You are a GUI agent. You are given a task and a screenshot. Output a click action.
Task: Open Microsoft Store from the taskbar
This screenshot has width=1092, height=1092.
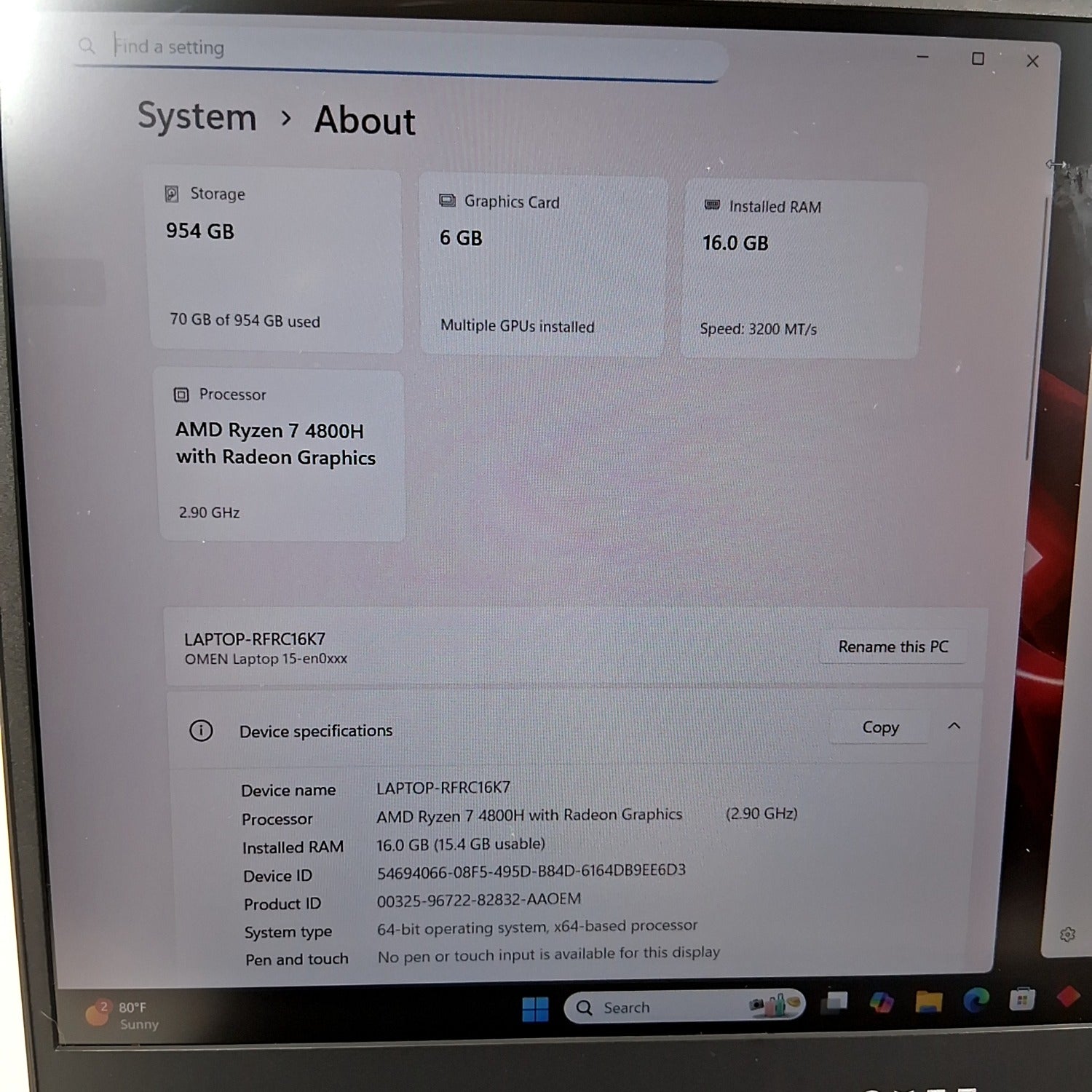point(1021,1000)
